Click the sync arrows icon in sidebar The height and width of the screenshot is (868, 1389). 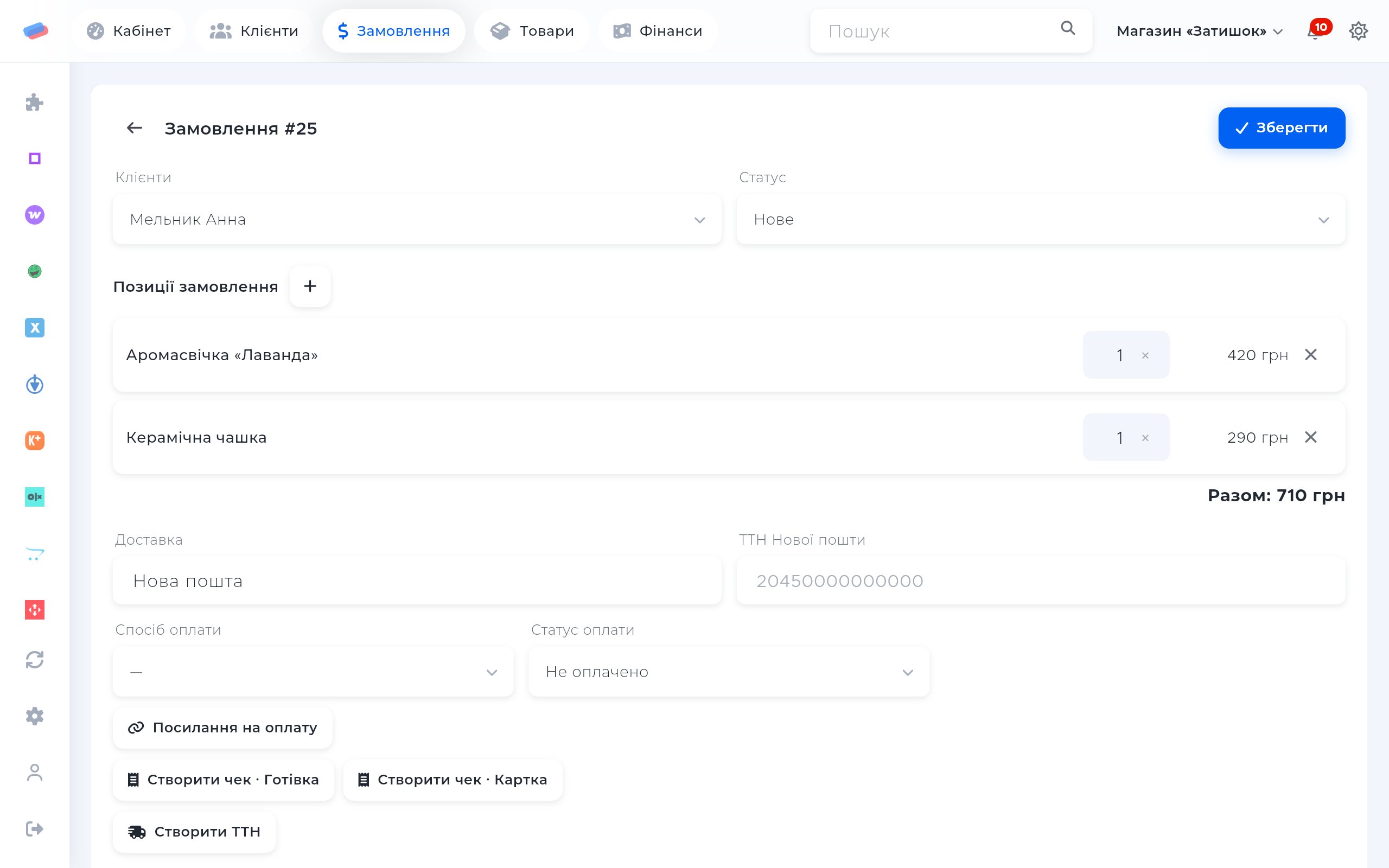(x=34, y=660)
